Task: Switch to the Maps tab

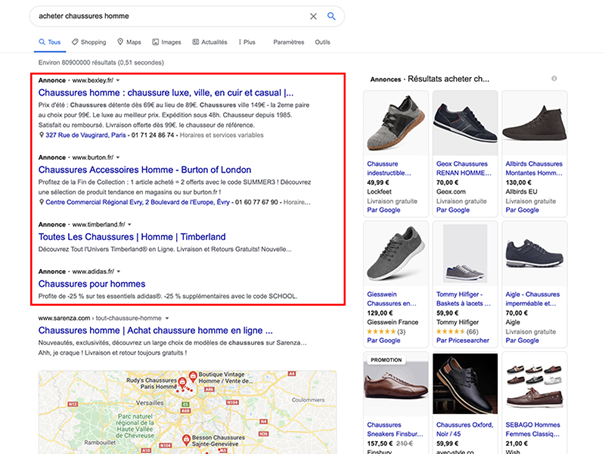Action: (129, 43)
